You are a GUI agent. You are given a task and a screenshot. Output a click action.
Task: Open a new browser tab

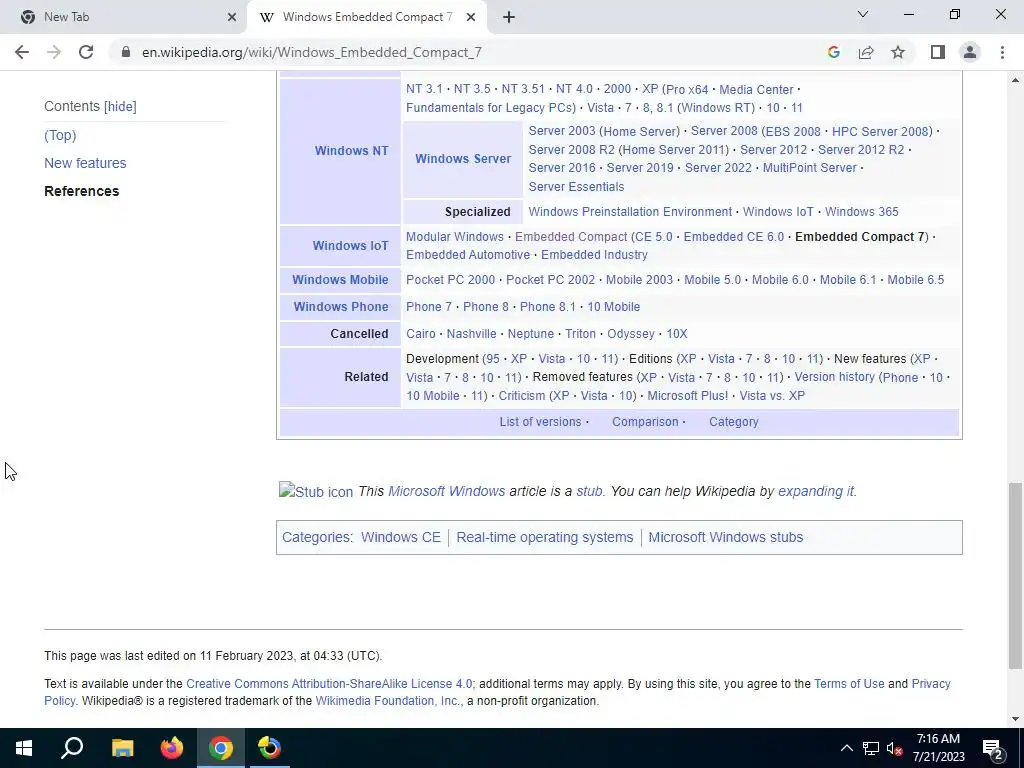pyautogui.click(x=509, y=17)
